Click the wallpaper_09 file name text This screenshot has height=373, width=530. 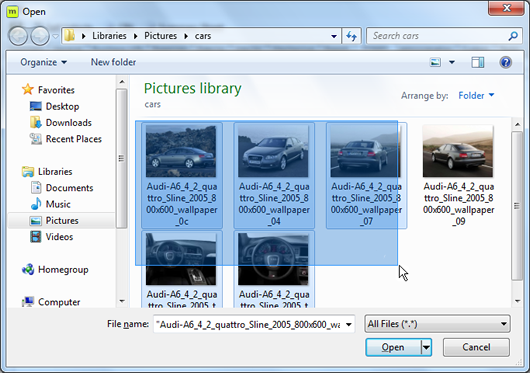[x=459, y=204]
